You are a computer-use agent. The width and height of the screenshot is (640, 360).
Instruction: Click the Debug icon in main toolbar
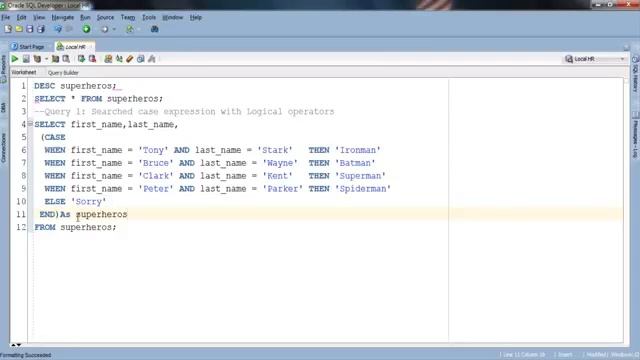[x=105, y=29]
